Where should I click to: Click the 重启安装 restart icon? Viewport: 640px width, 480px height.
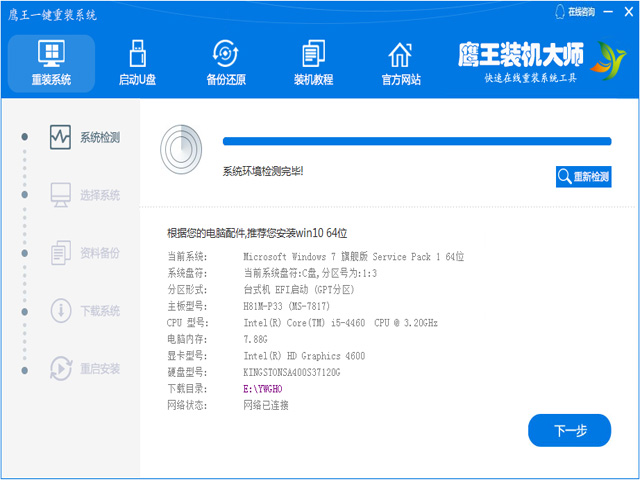[x=61, y=367]
